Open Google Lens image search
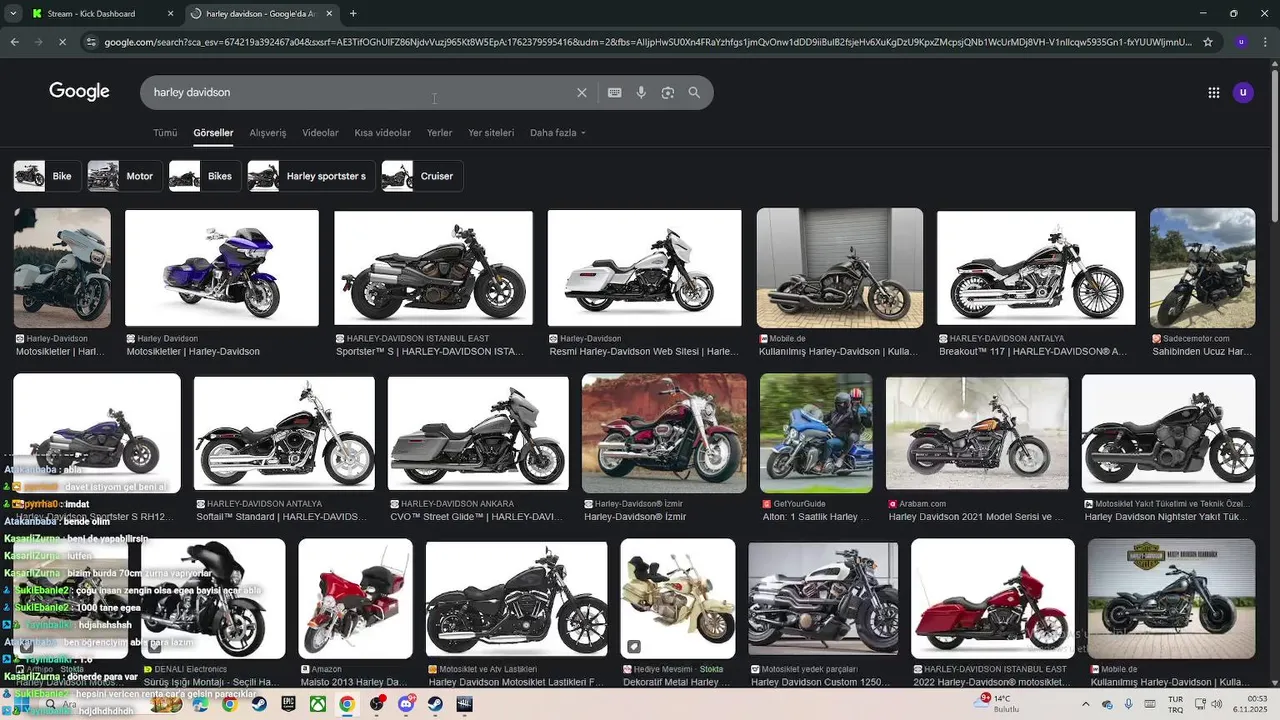 click(667, 92)
